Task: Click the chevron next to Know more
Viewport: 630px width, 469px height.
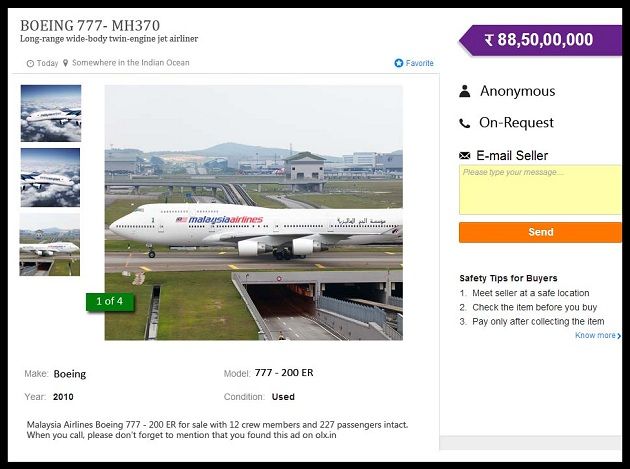Action: tap(619, 336)
